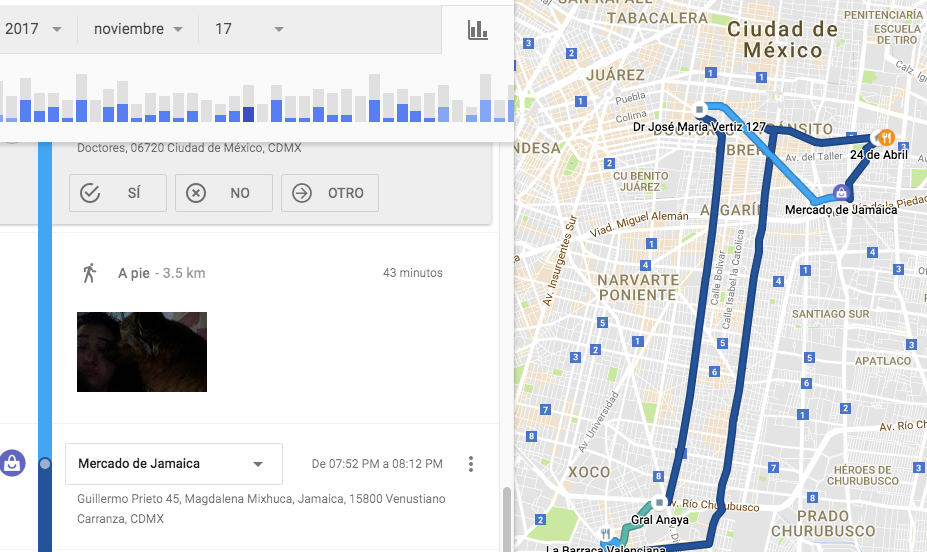Click the purple Mercado de Jamaica map marker
927x552 pixels.
[841, 193]
